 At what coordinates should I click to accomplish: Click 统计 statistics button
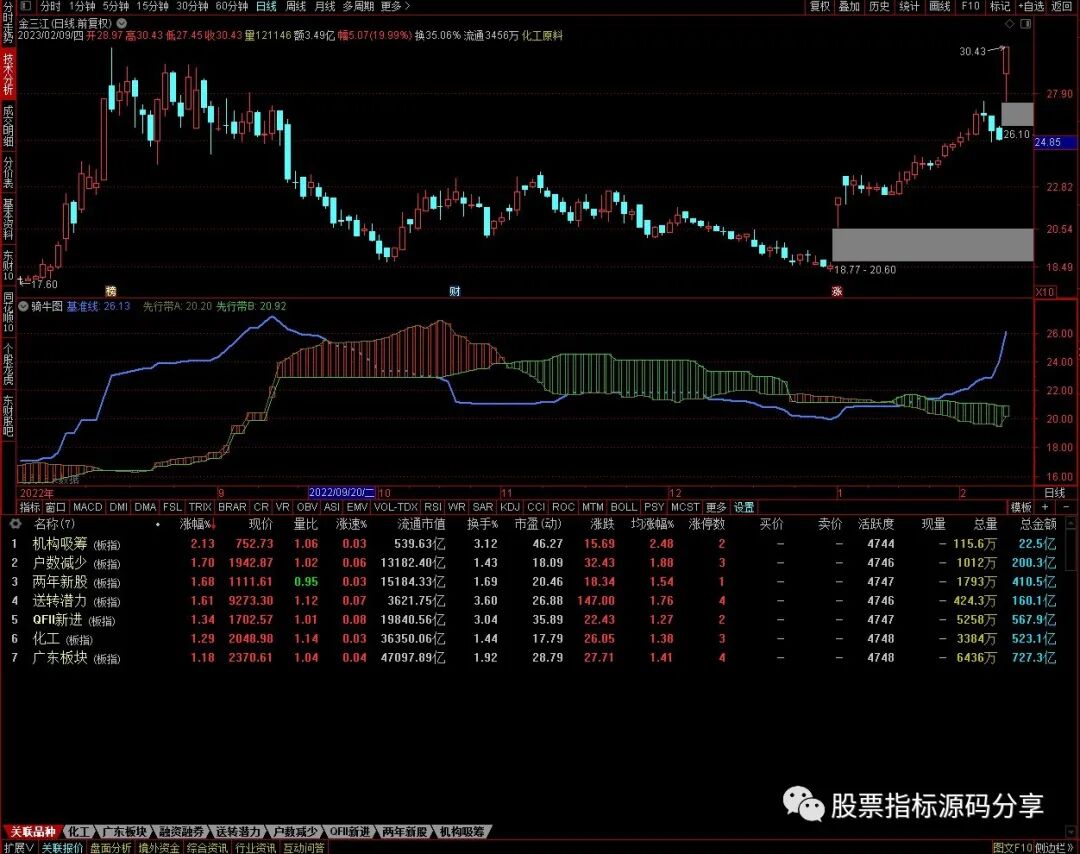coord(909,6)
